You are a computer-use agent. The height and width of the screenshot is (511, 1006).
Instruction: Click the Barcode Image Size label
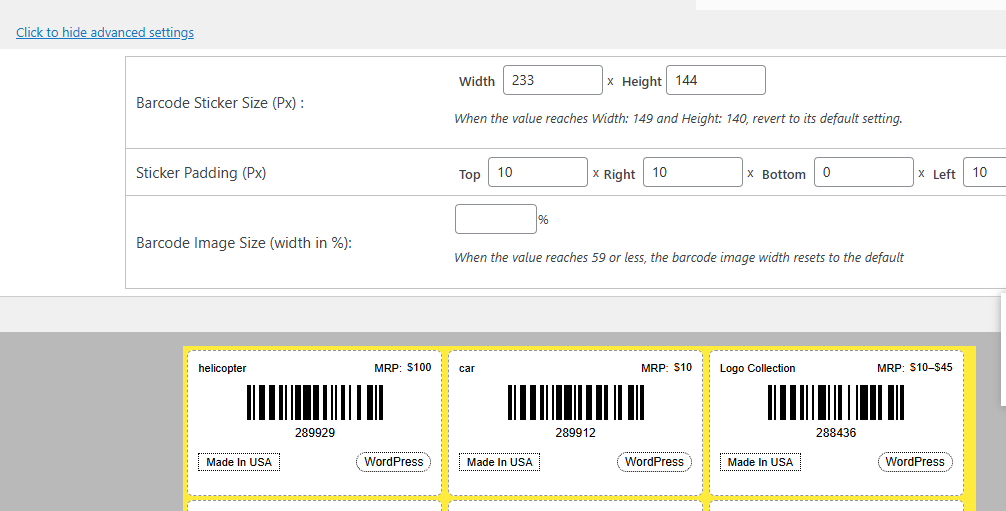coord(244,243)
